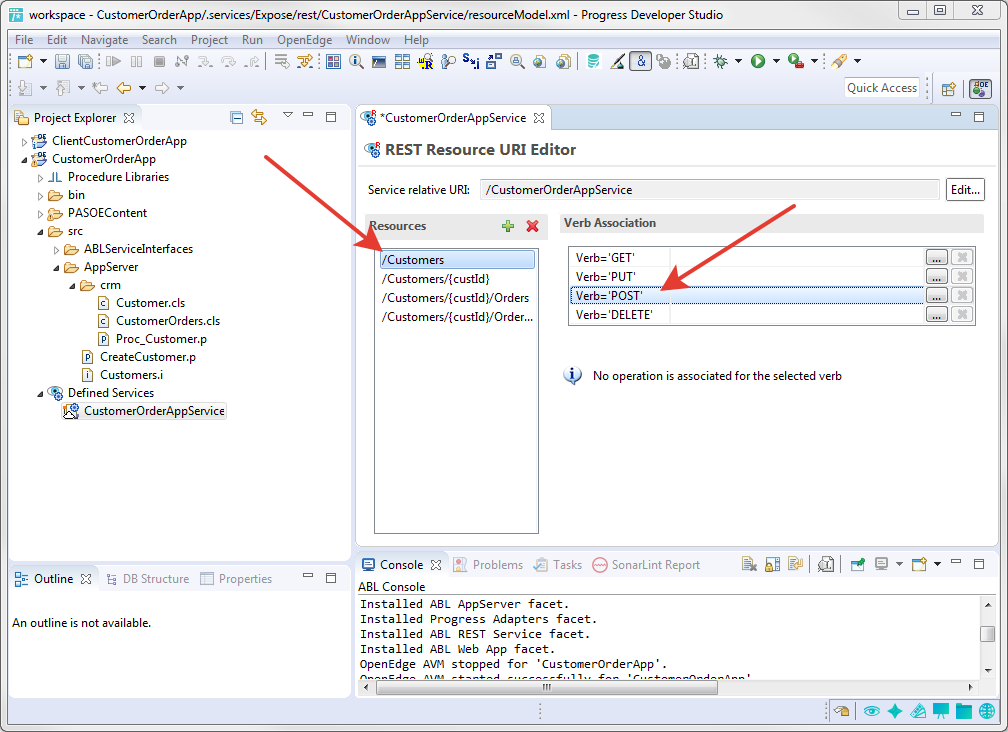Click the ... button for Verb='PUT'
Screen dimensions: 1008x732
tap(937, 276)
